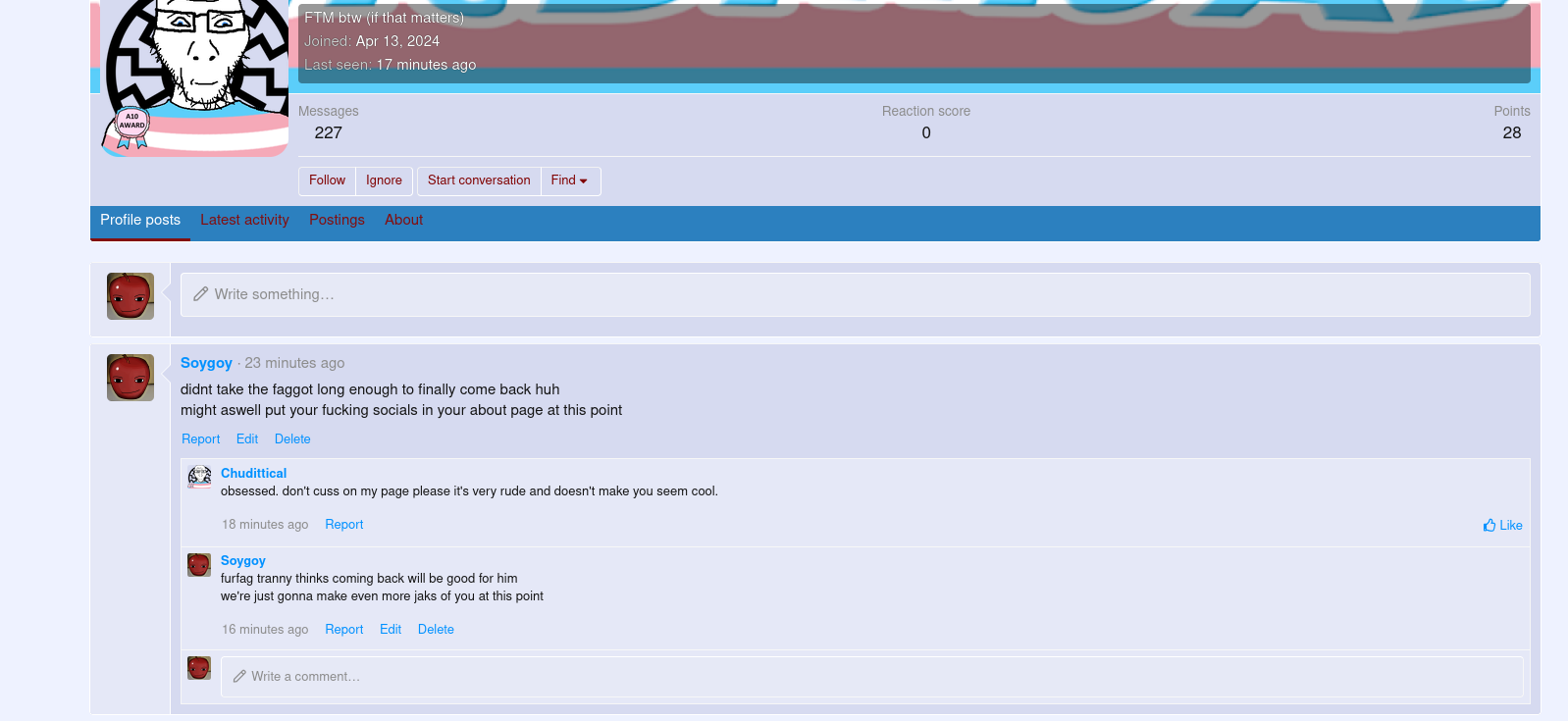The width and height of the screenshot is (1568, 721).
Task: Click the Ignore button
Action: click(384, 180)
